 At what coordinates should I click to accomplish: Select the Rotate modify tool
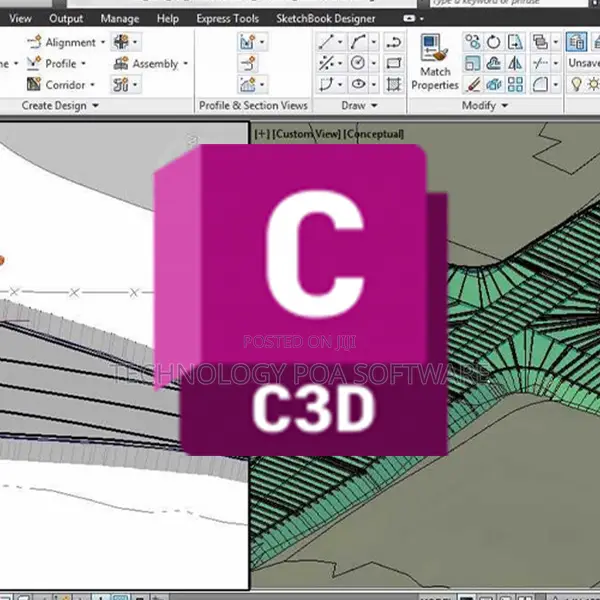pos(494,42)
